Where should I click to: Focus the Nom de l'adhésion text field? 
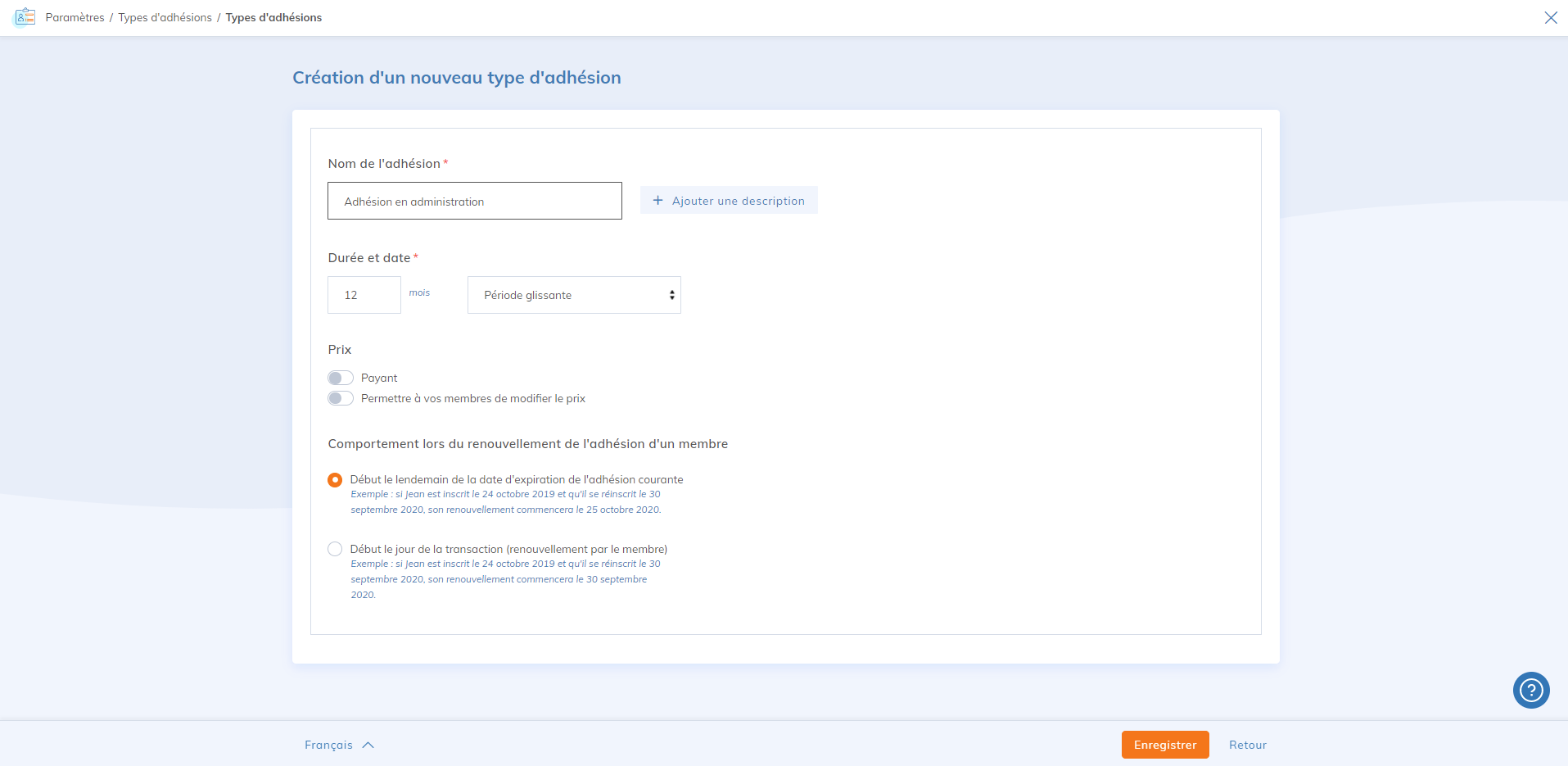tap(474, 201)
